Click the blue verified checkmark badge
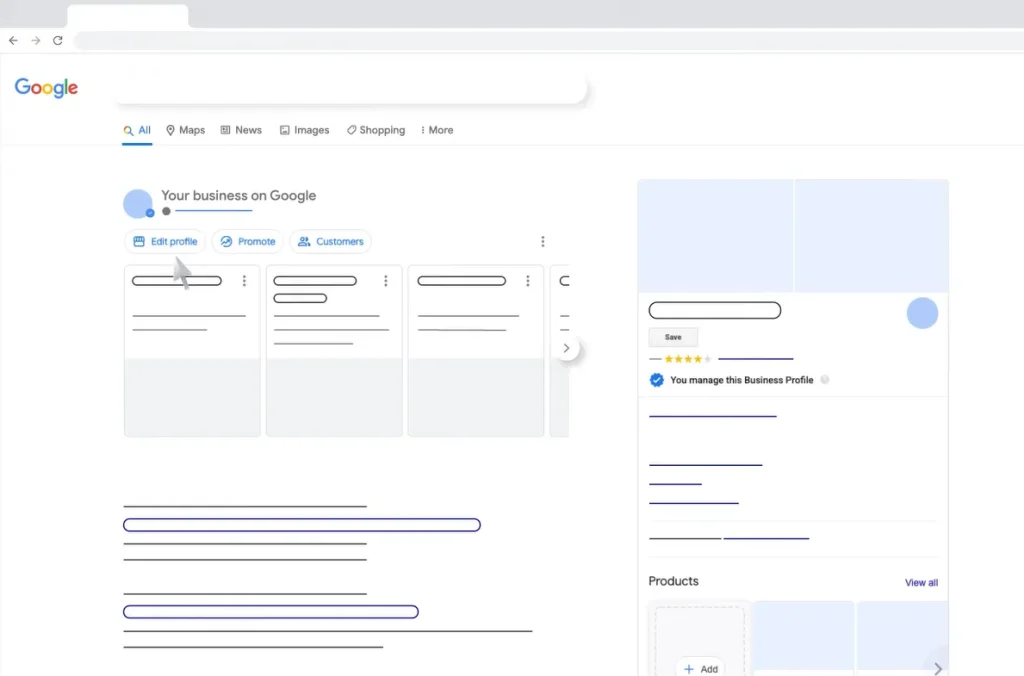 click(656, 380)
